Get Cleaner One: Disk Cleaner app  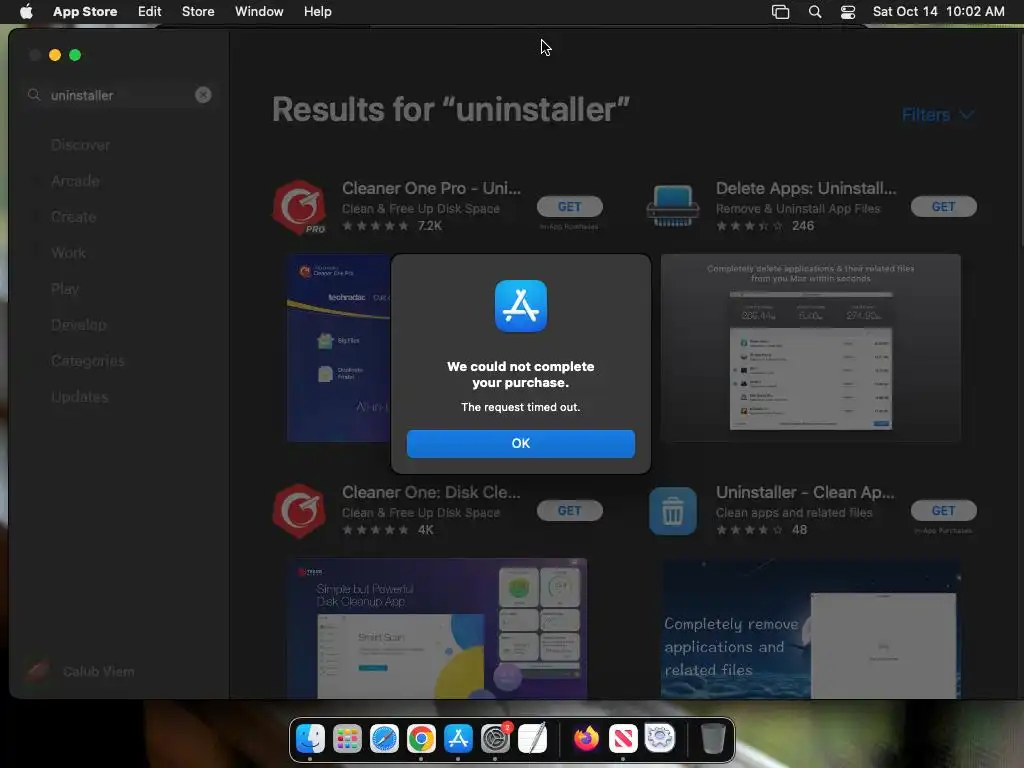569,511
